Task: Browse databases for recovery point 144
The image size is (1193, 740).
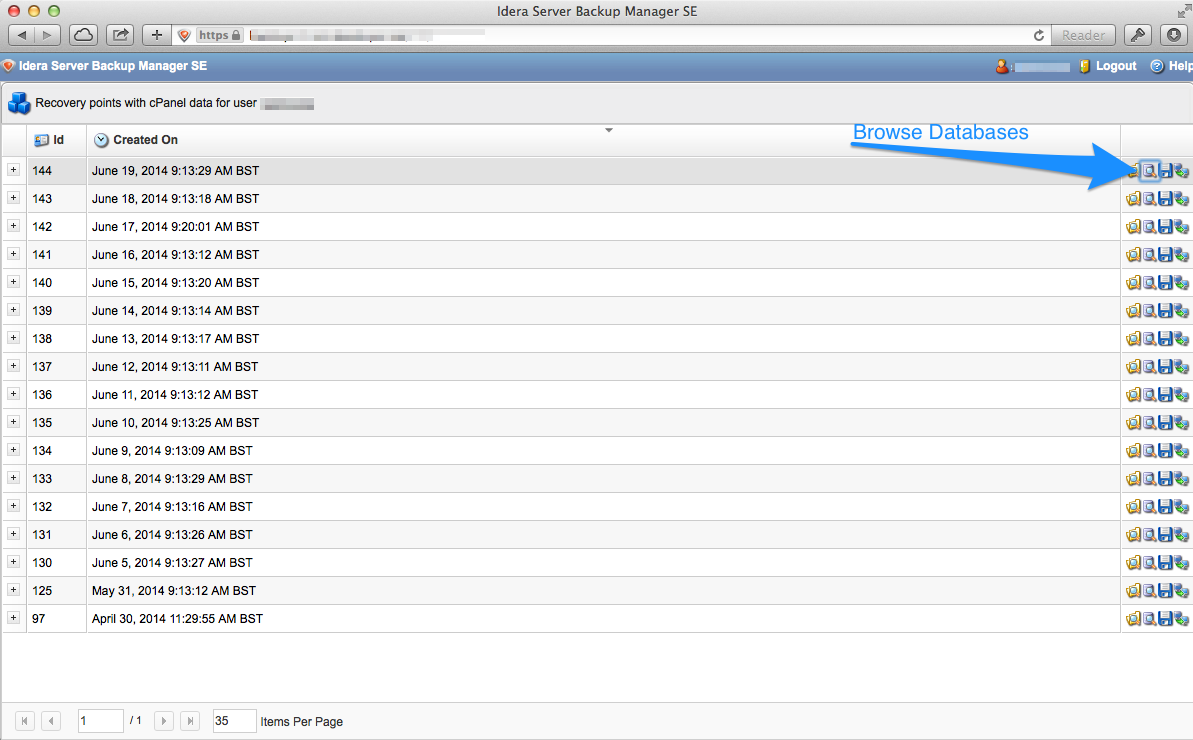Action: point(1150,171)
